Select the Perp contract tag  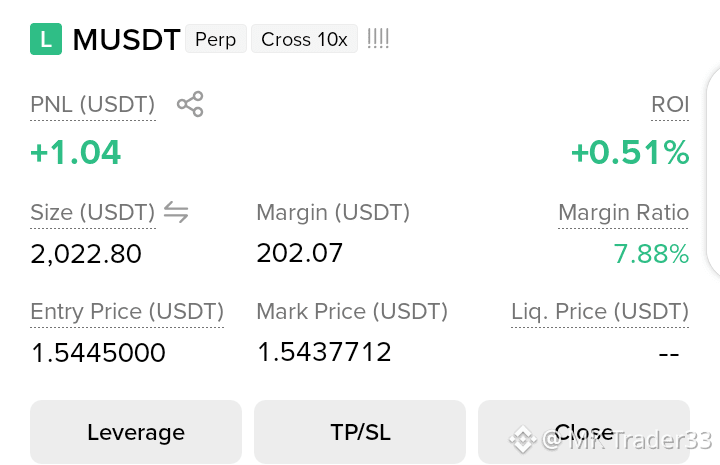click(216, 39)
